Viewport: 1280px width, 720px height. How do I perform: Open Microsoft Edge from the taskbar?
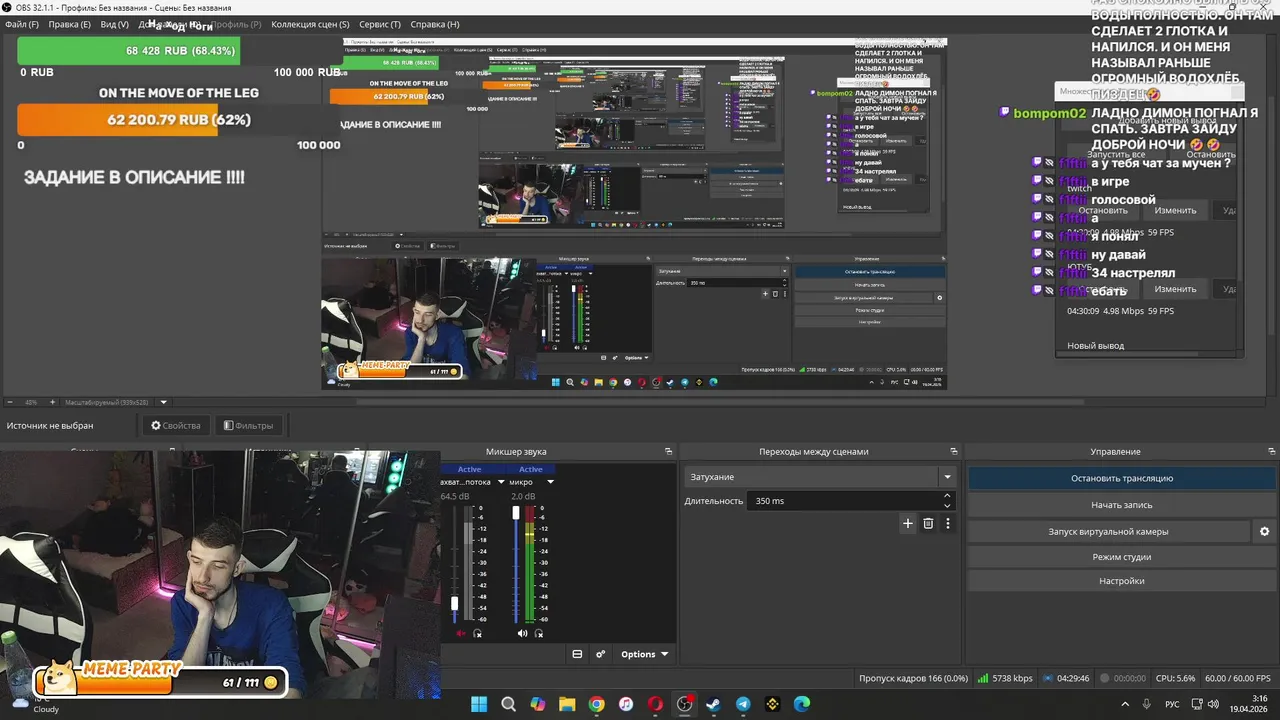(x=802, y=704)
